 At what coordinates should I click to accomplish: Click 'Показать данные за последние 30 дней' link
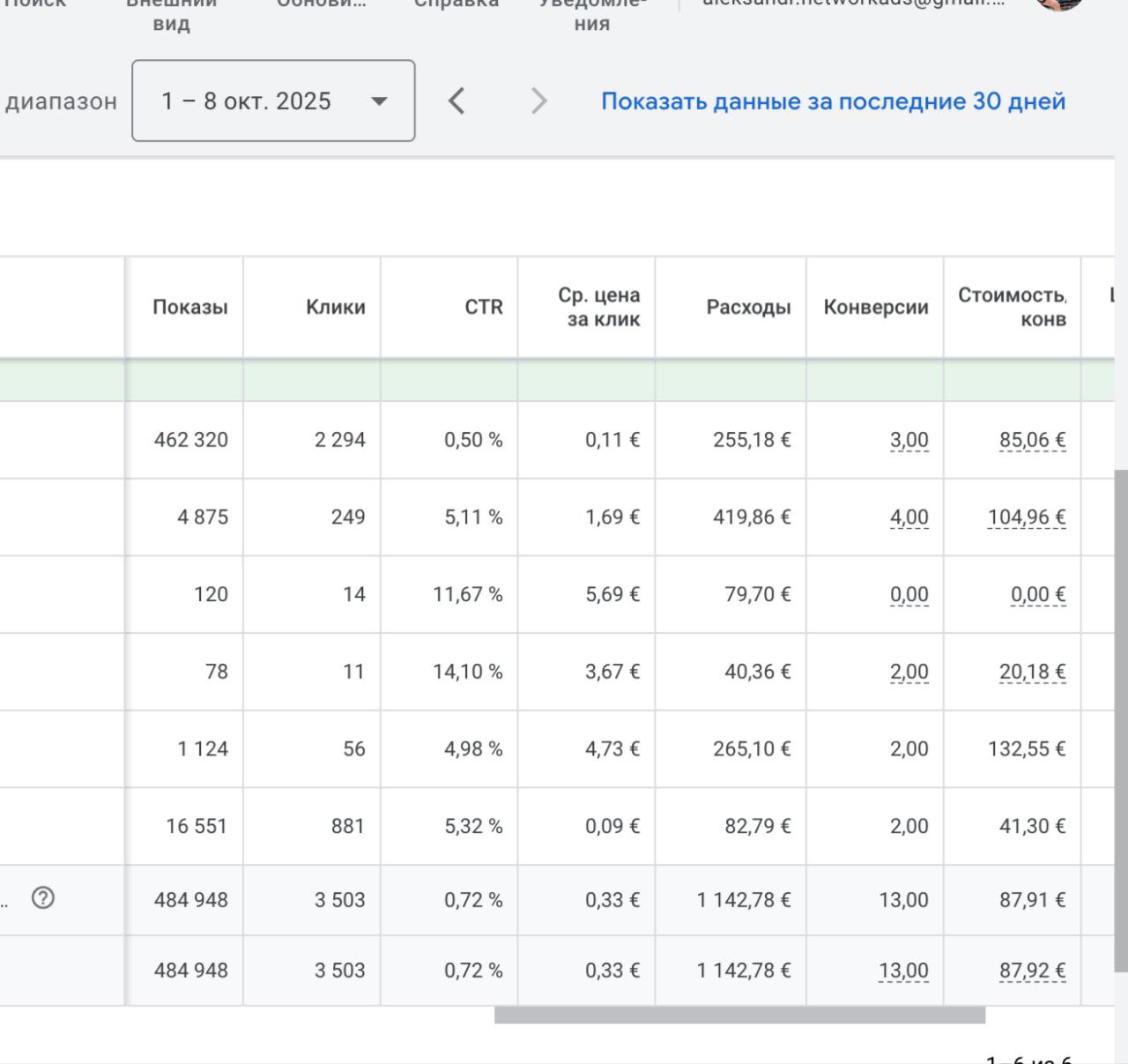(833, 101)
